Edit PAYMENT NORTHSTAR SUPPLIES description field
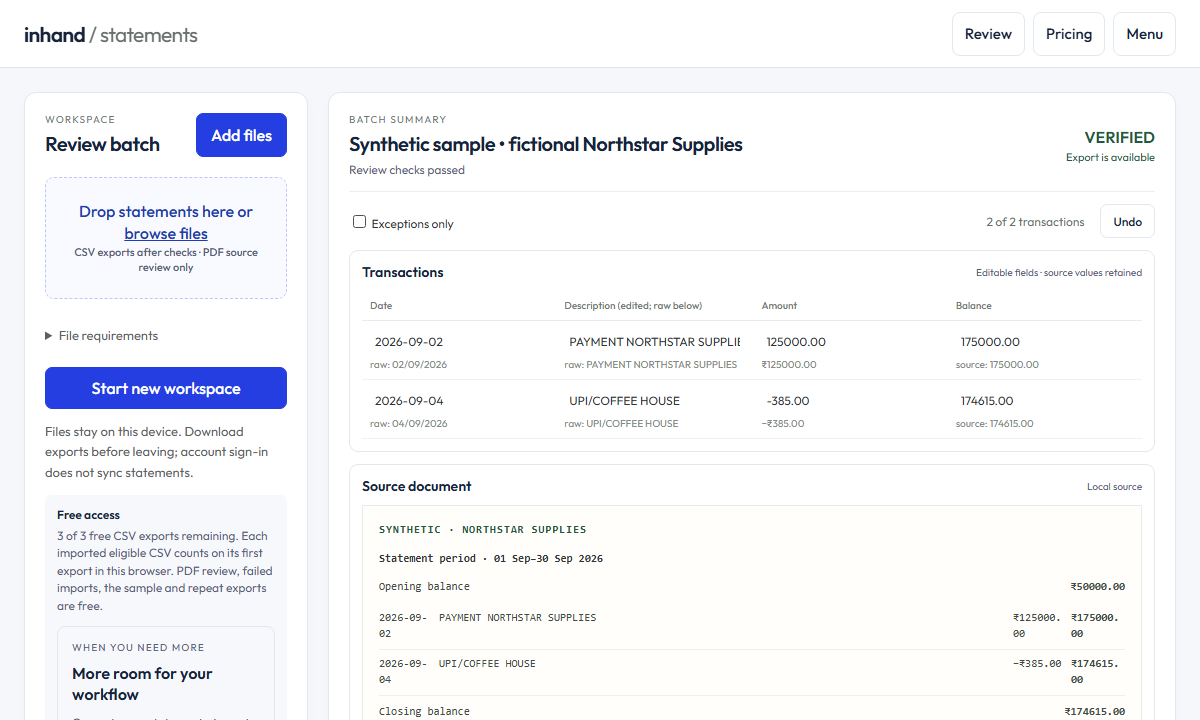 click(x=654, y=342)
